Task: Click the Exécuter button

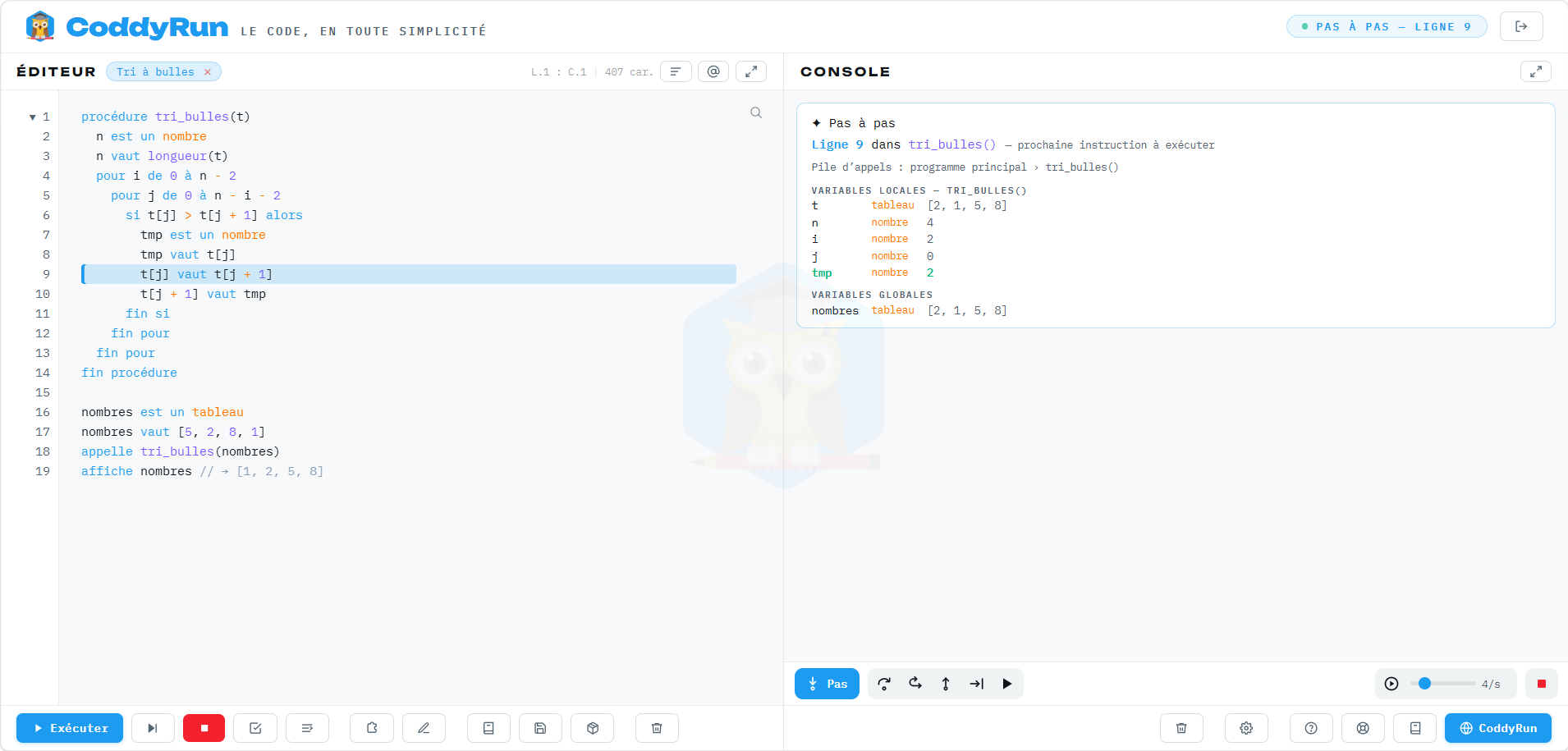Action: tap(70, 728)
